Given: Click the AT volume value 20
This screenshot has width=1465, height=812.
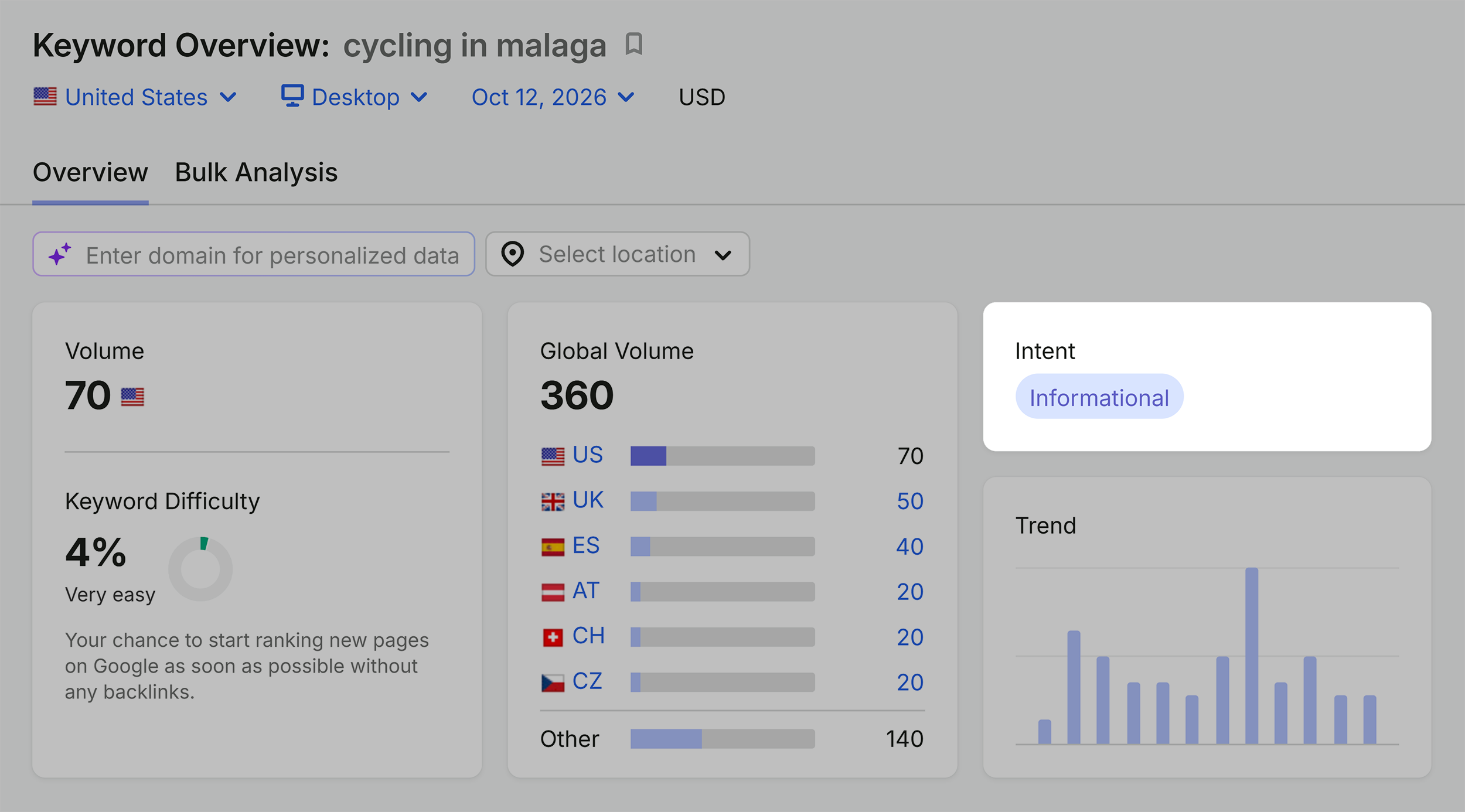Looking at the screenshot, I should coord(910,592).
